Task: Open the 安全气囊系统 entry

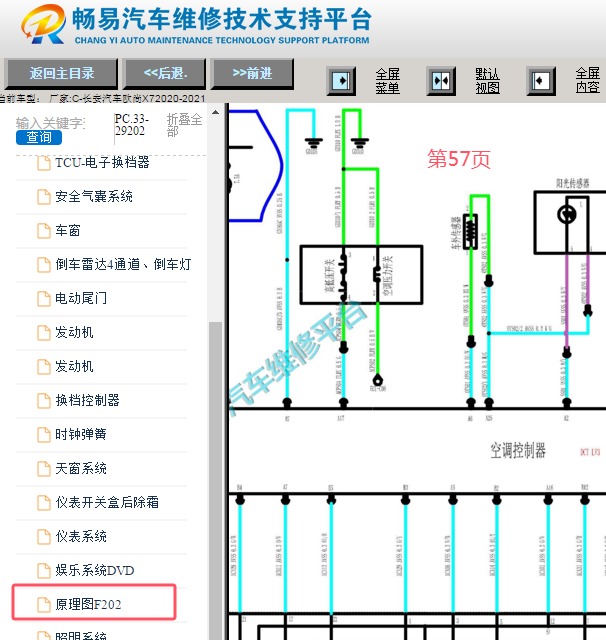Action: pyautogui.click(x=94, y=197)
